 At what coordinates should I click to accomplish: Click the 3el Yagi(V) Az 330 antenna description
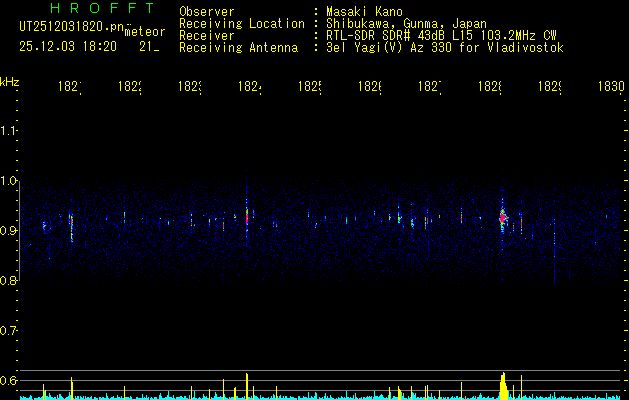pyautogui.click(x=445, y=48)
